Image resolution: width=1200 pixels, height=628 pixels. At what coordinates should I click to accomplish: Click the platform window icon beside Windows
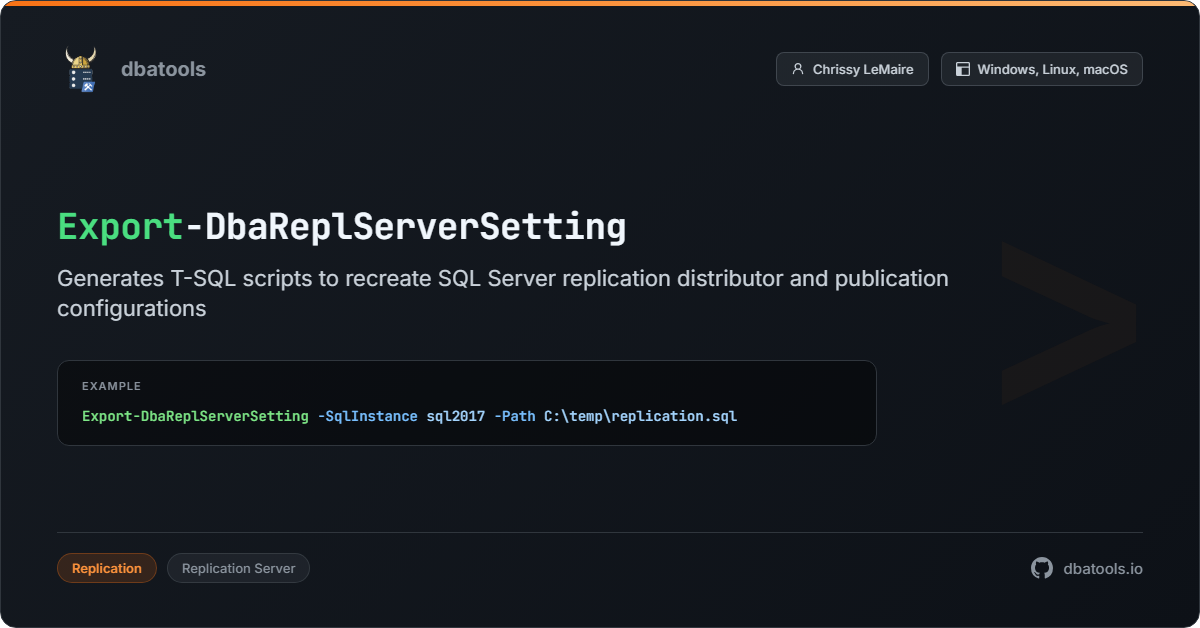963,69
